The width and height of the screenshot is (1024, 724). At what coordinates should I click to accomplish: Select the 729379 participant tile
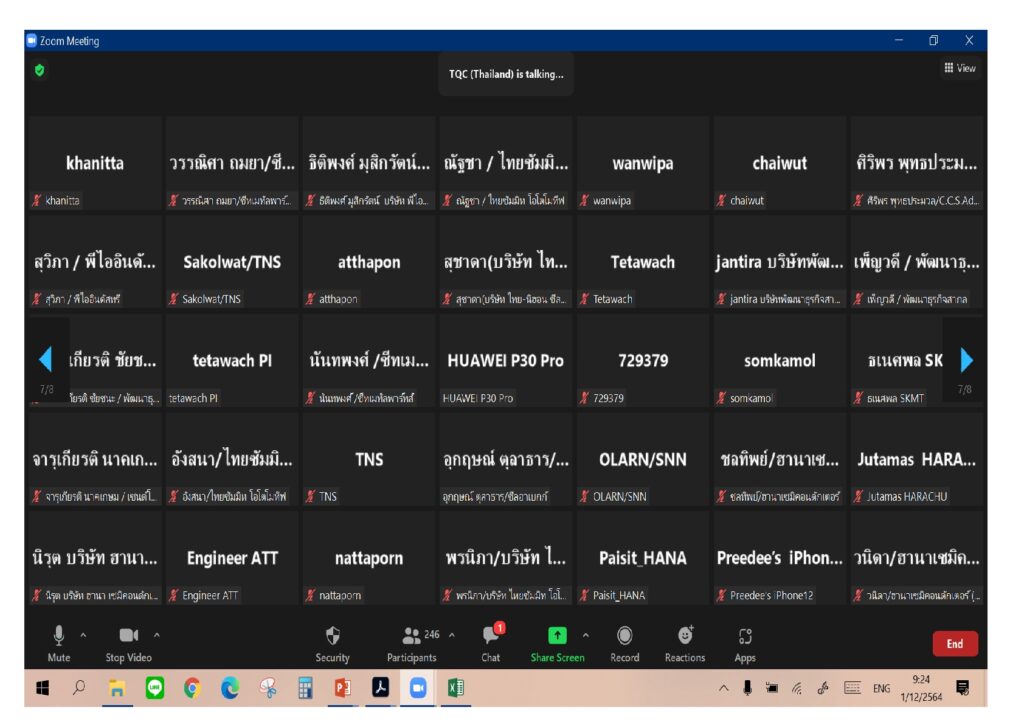click(643, 360)
